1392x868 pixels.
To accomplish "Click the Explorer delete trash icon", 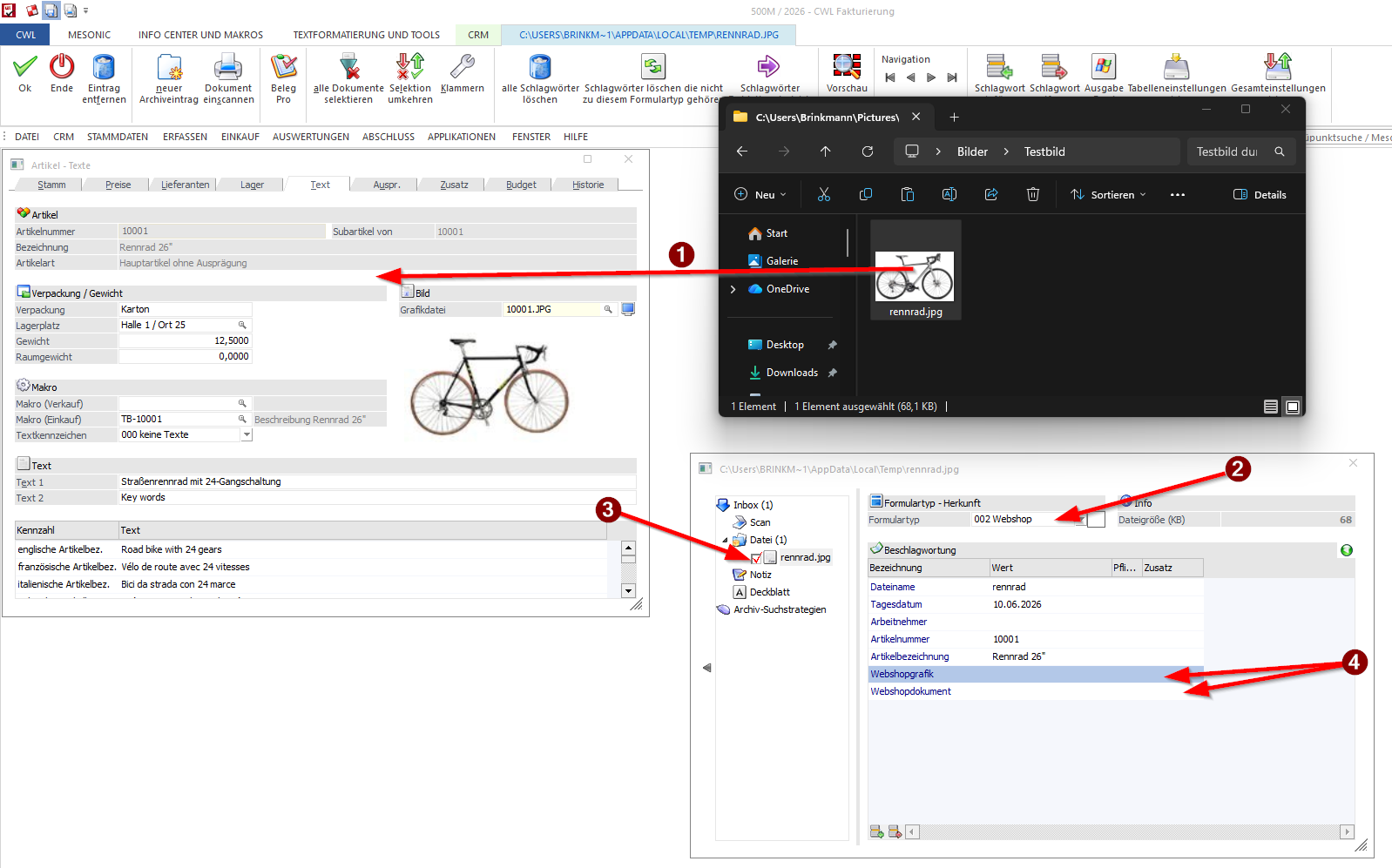I will [x=1033, y=194].
